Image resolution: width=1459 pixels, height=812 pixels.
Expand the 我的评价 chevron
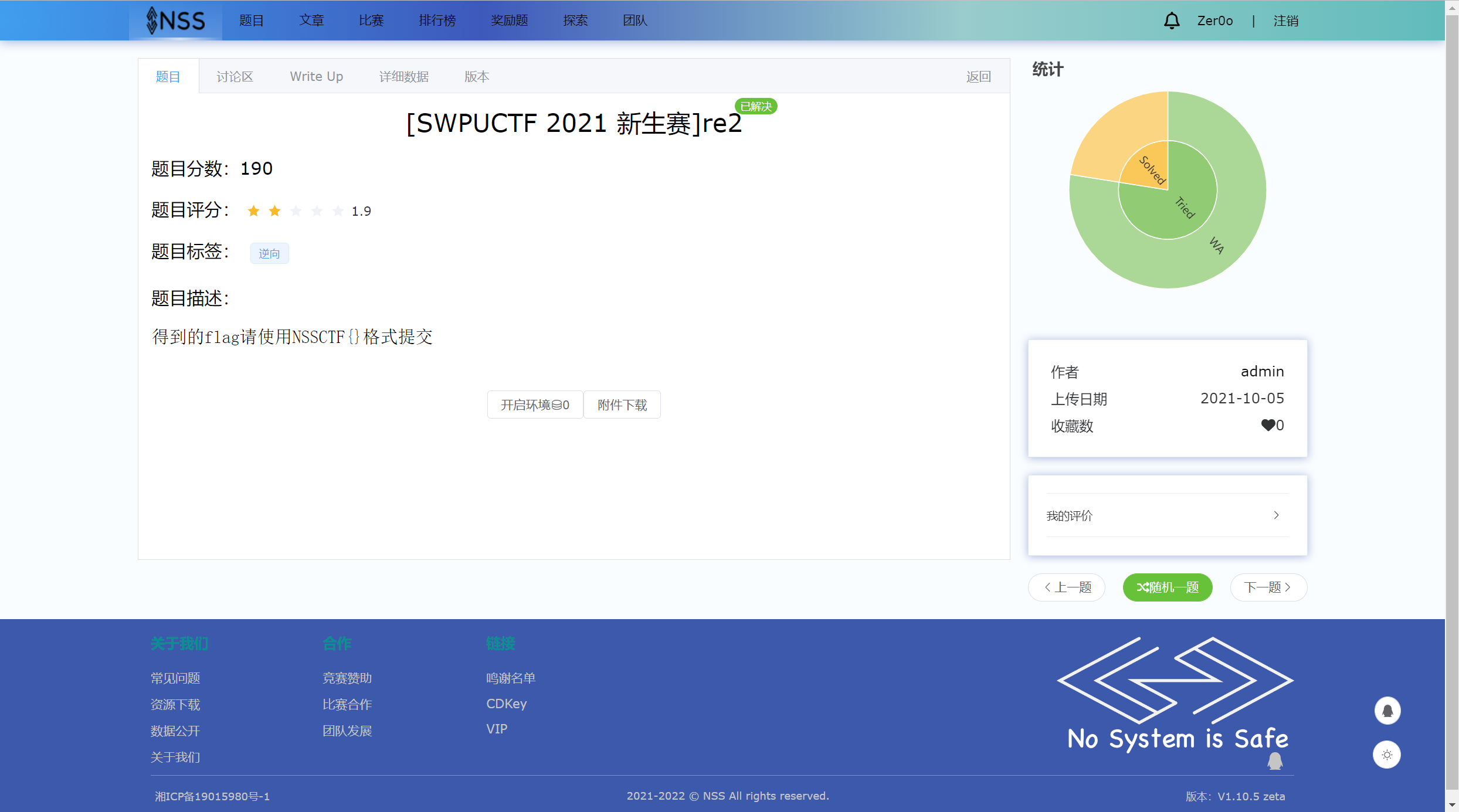point(1276,515)
